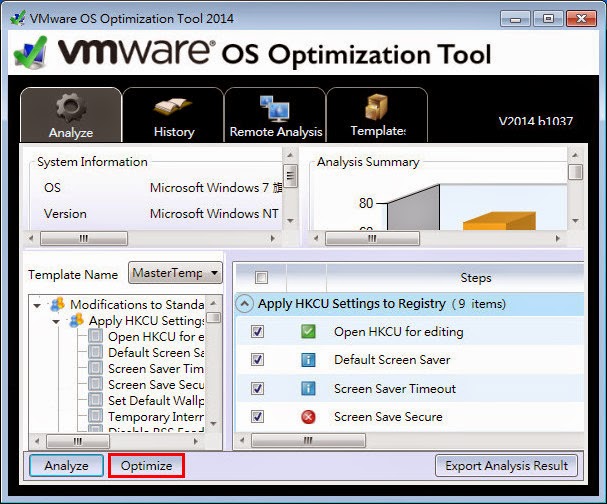Minimize the VMware OS Optimization Tool window
The width and height of the screenshot is (607, 504).
[x=515, y=18]
